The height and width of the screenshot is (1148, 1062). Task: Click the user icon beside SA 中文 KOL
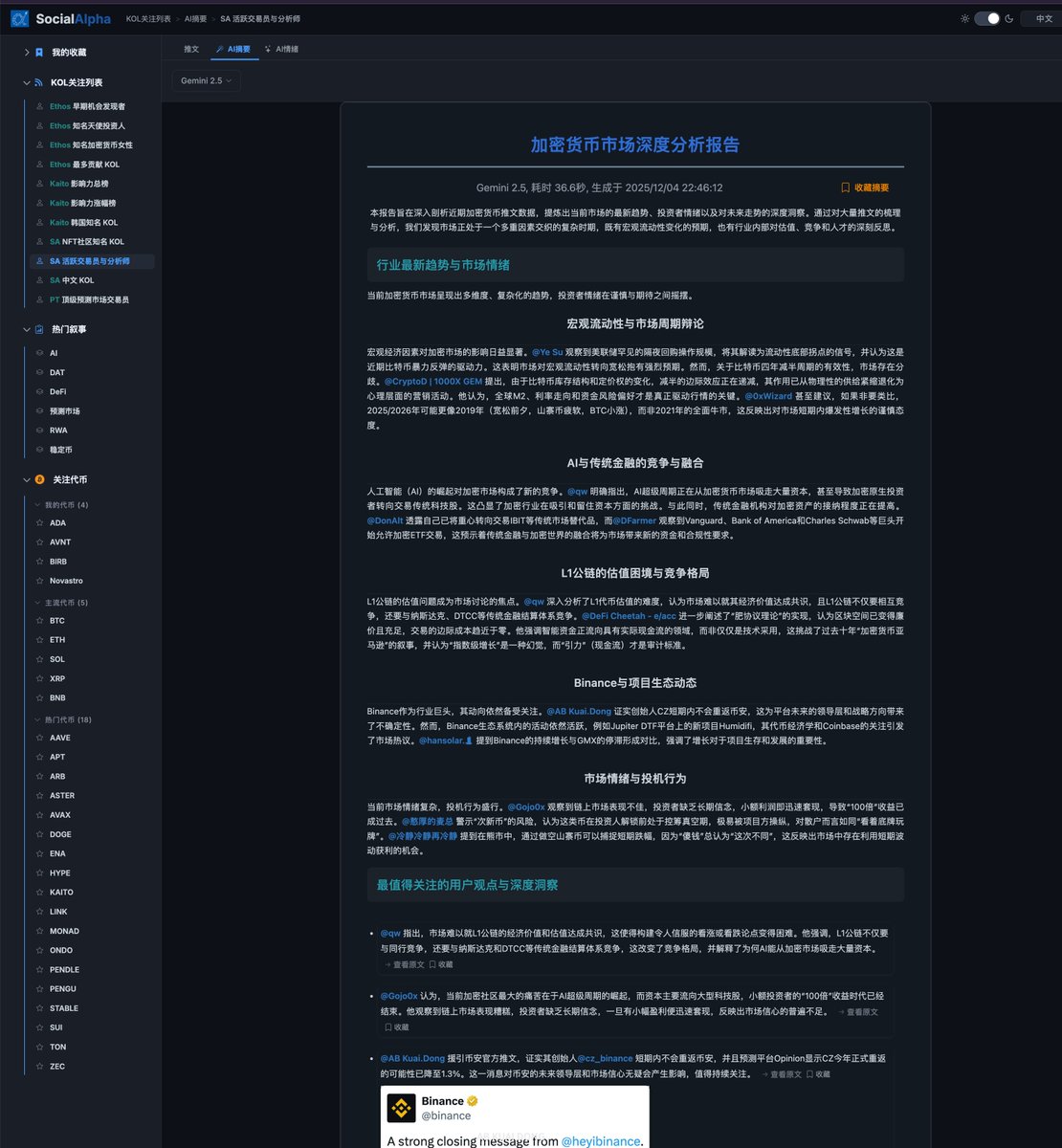(x=39, y=280)
